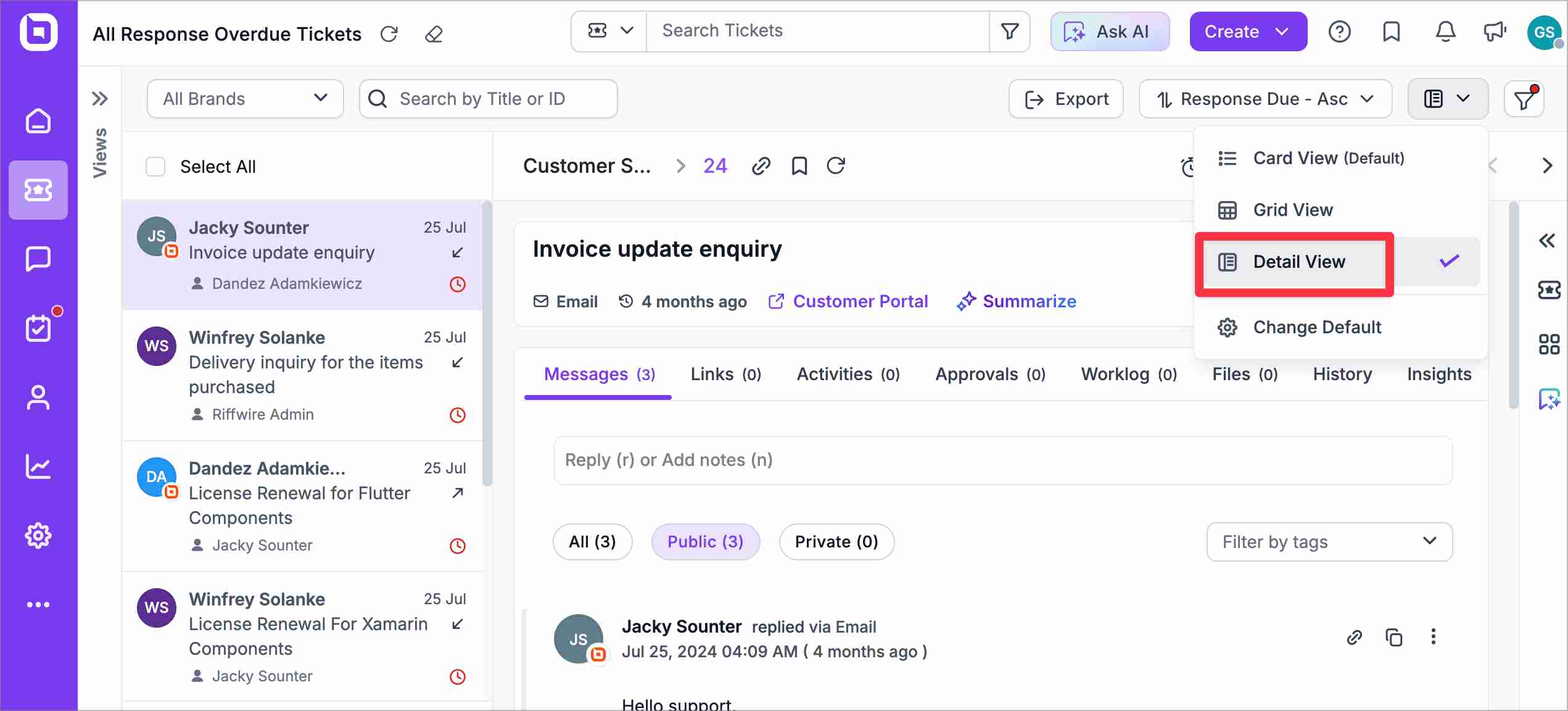Copy Jacky Sounter's message
This screenshot has height=711, width=1568.
click(x=1394, y=637)
